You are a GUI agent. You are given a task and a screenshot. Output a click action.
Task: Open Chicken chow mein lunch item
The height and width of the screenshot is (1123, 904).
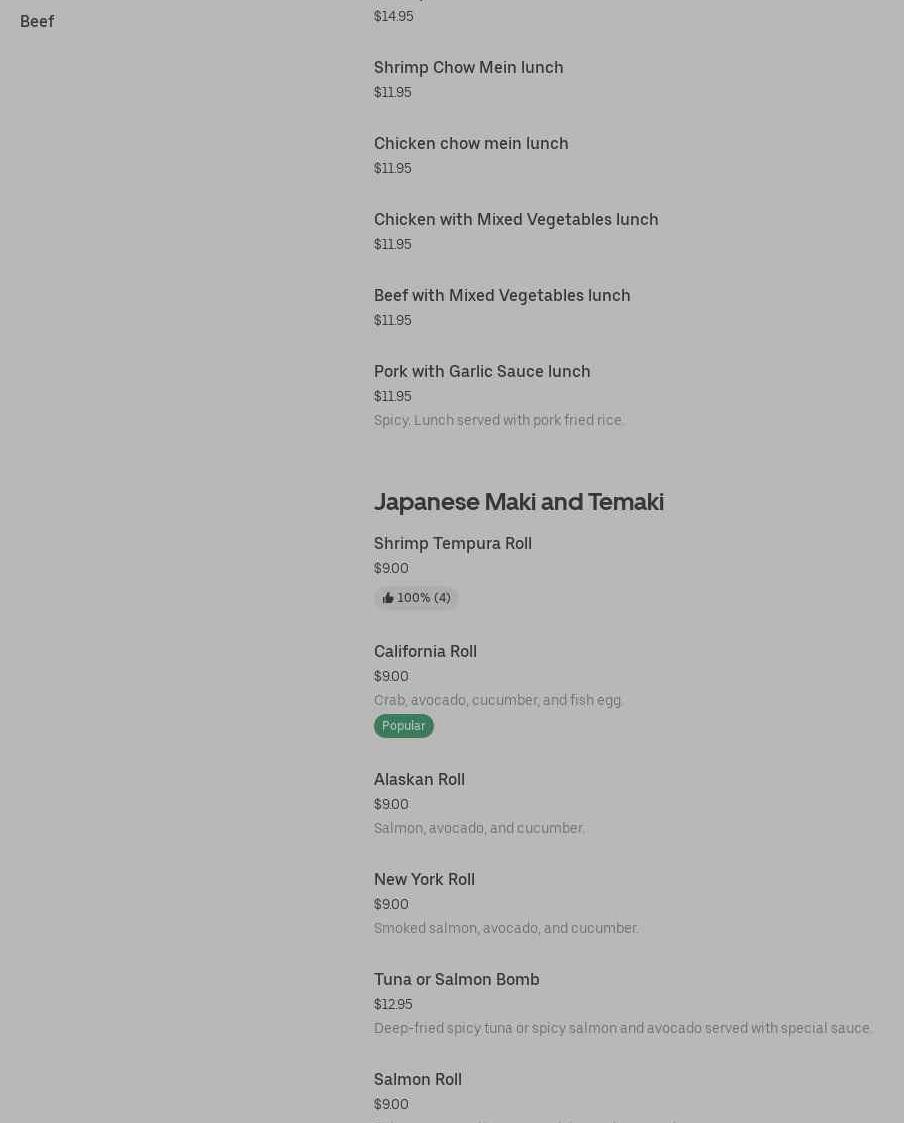click(x=470, y=143)
